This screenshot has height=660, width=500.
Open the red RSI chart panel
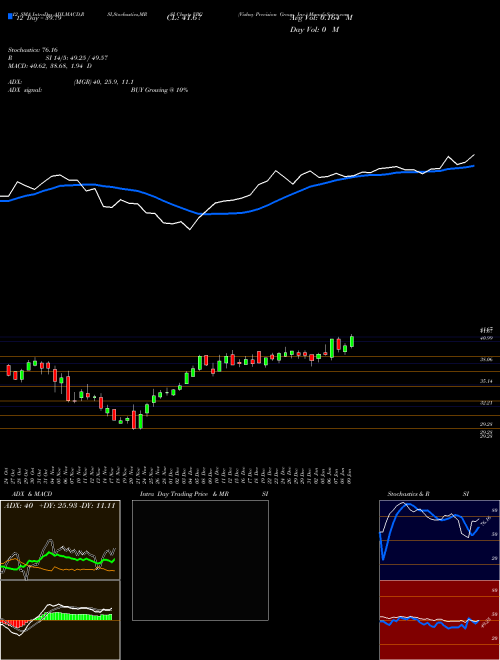coord(439,620)
